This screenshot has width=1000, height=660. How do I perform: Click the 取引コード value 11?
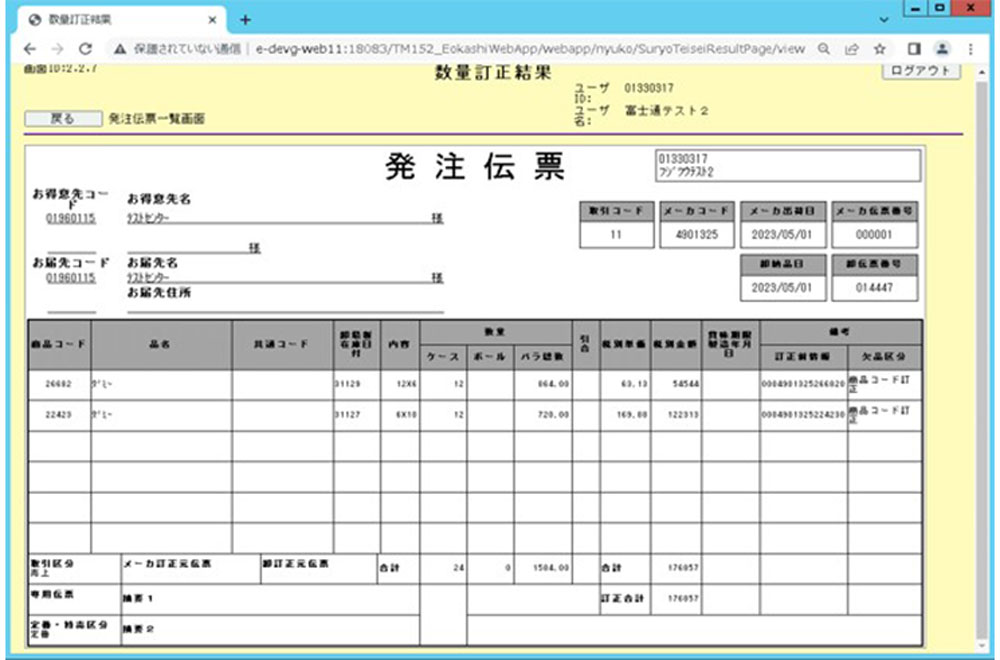616,235
